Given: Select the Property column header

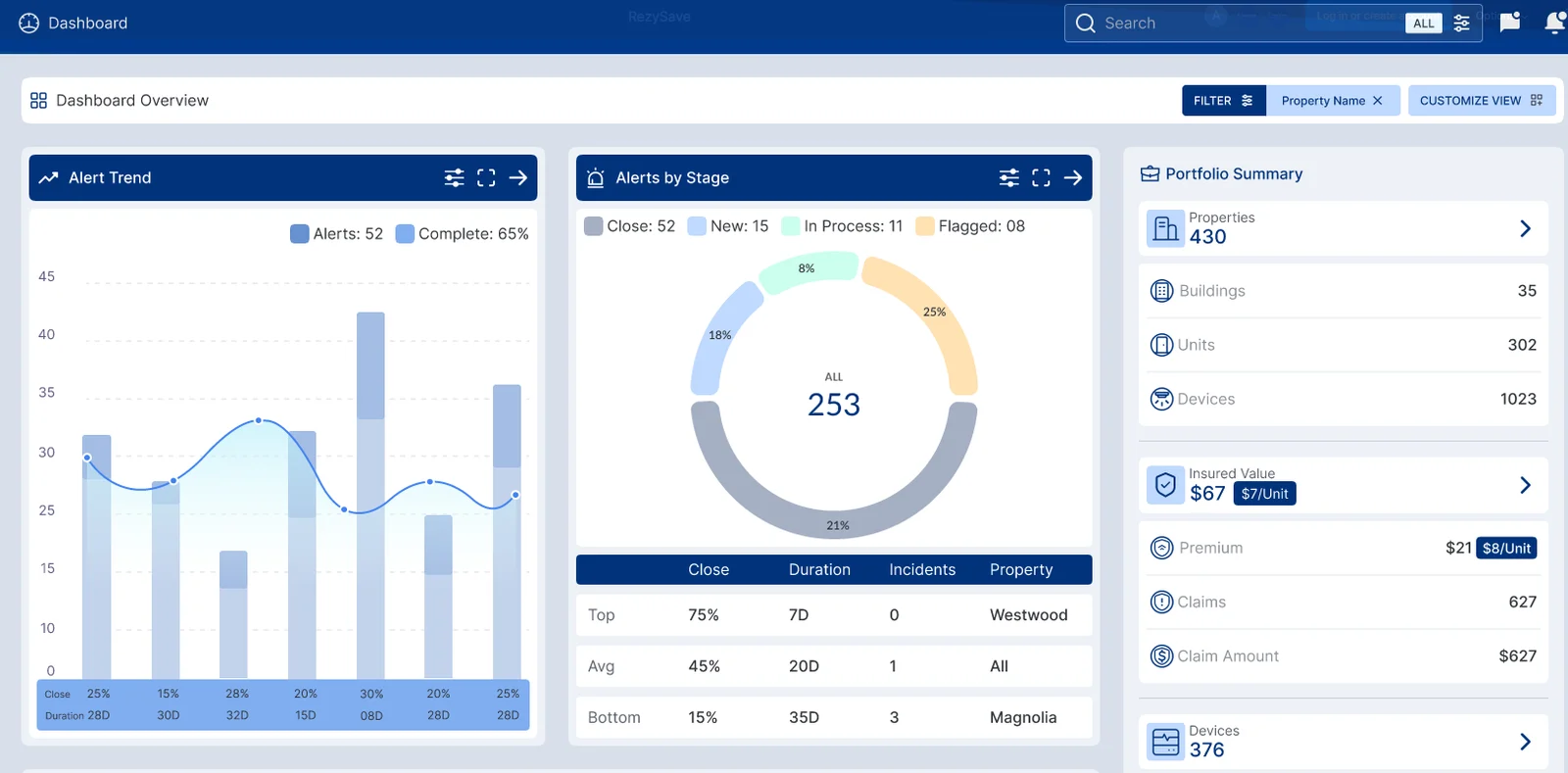Looking at the screenshot, I should (1021, 570).
